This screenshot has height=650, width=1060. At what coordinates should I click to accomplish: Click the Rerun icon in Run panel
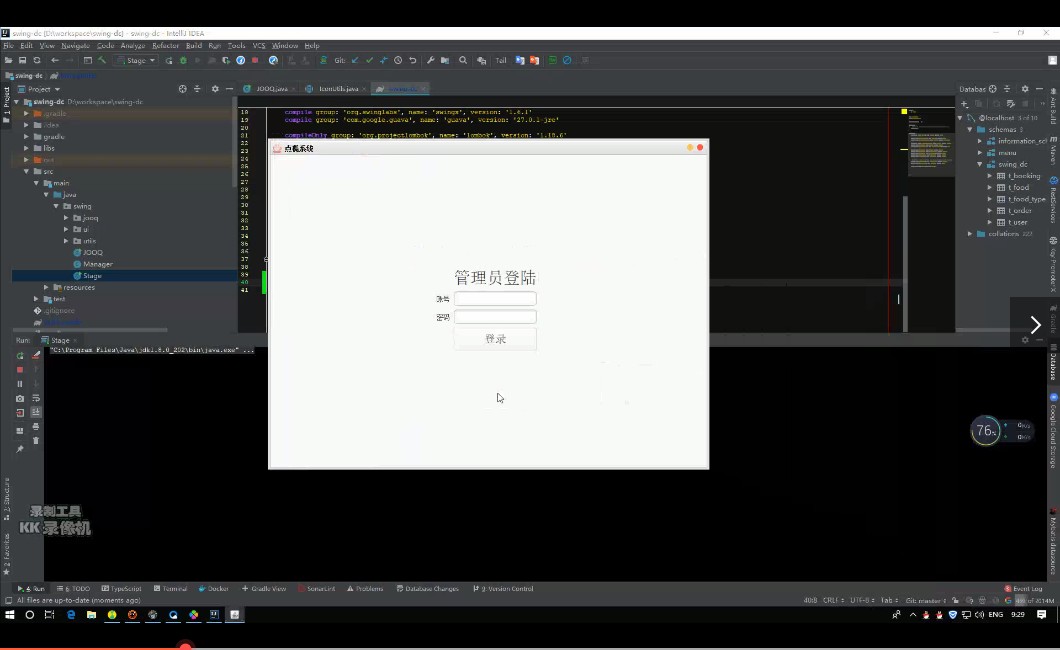pos(20,355)
